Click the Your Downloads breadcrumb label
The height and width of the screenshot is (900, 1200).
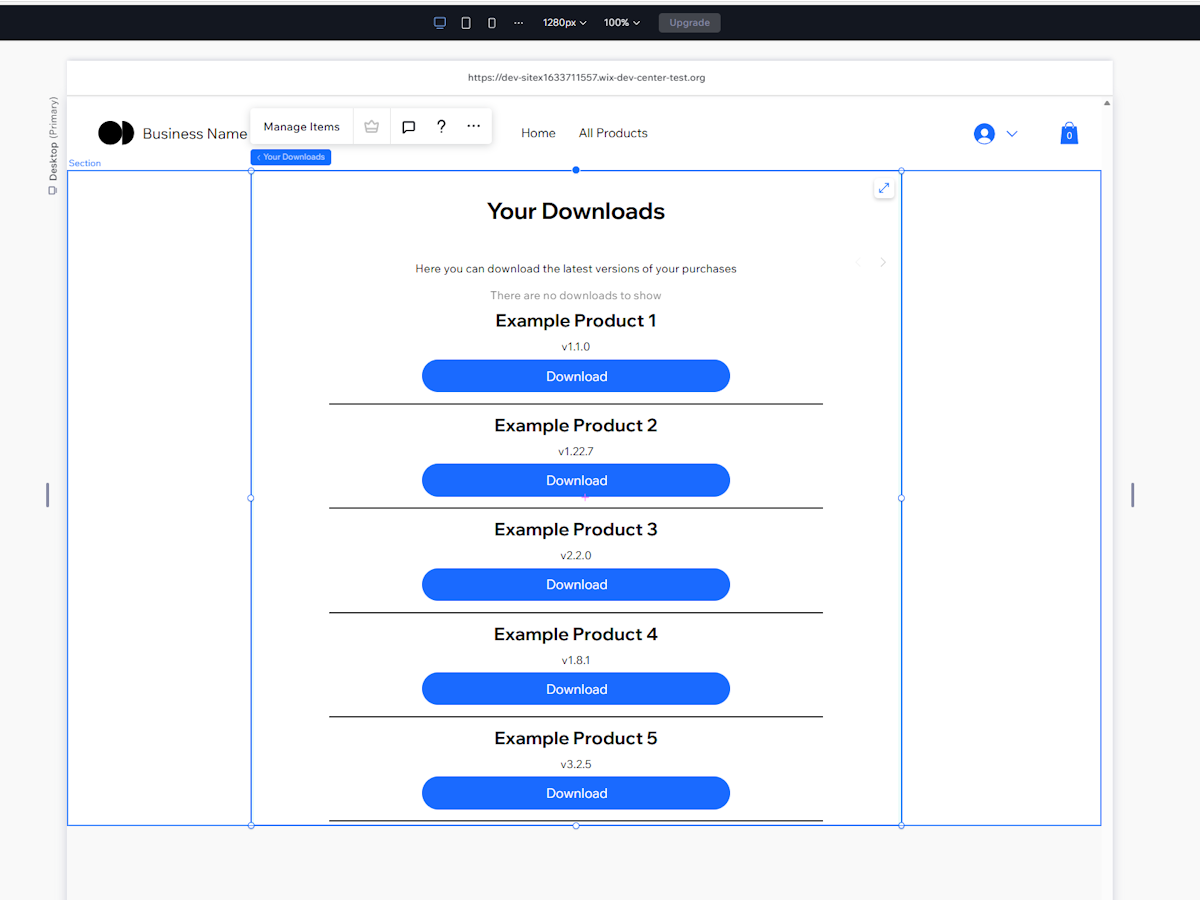(291, 157)
